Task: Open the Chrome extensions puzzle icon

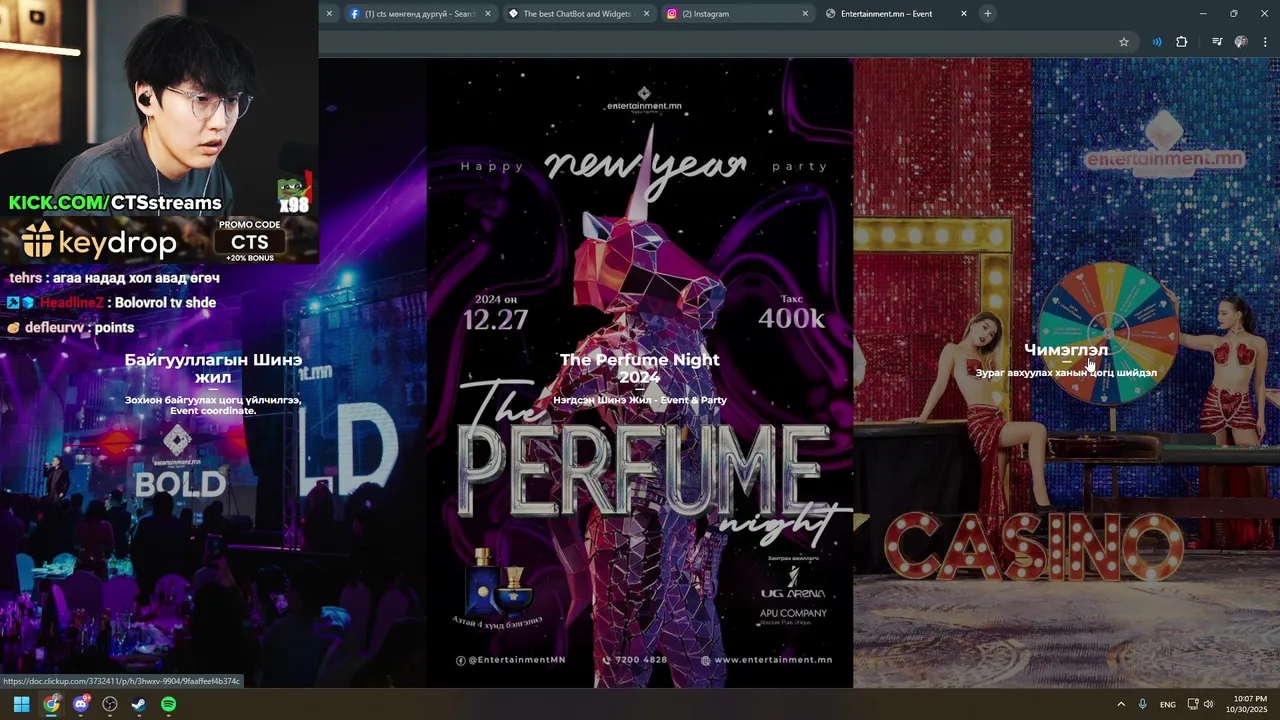Action: (1182, 42)
